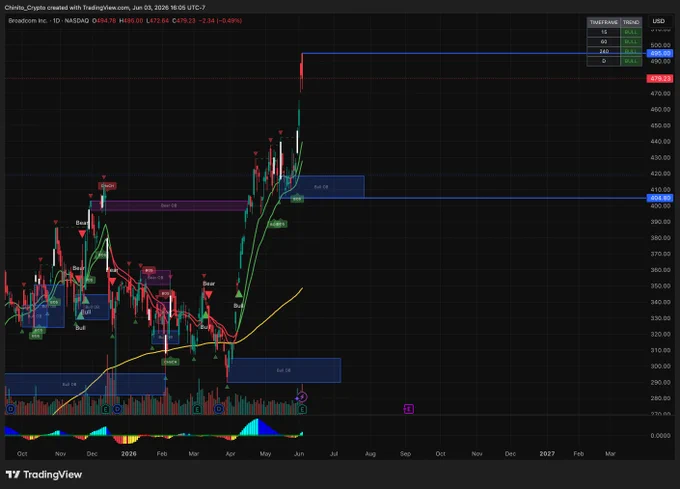Viewport: 680px width, 489px height.
Task: Click the Bear label above March peak
Action: [209, 284]
